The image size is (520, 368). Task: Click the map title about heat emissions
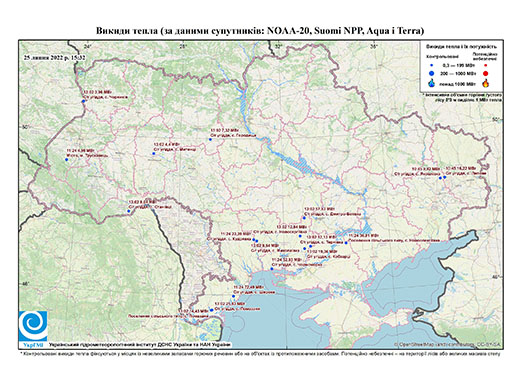(260, 31)
